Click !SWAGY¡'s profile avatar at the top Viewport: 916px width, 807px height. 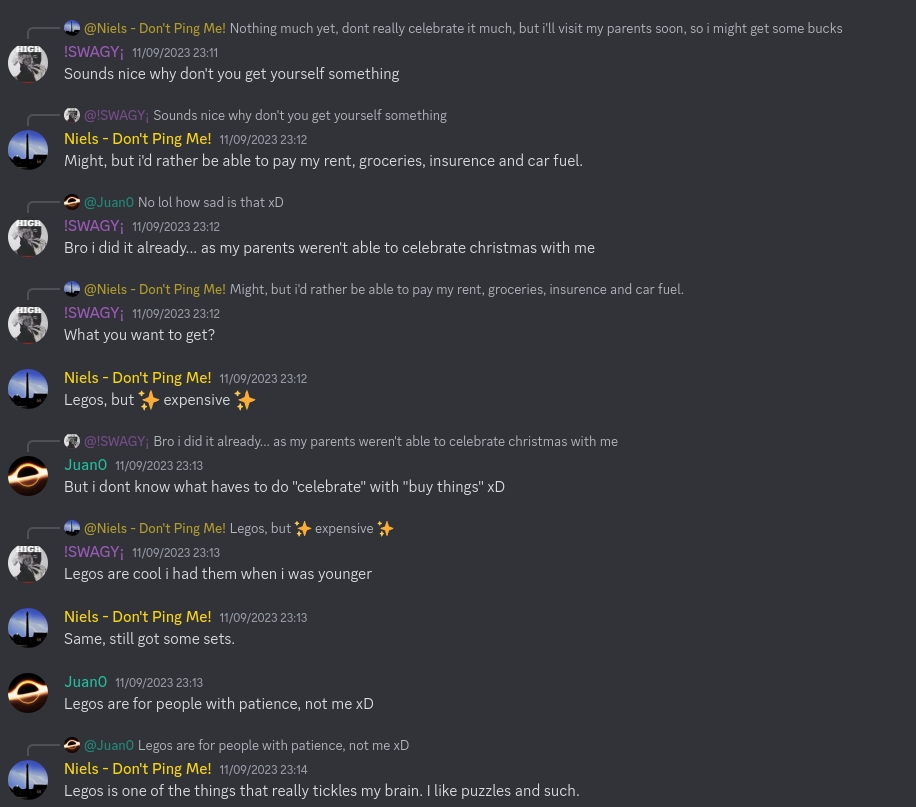(27, 63)
